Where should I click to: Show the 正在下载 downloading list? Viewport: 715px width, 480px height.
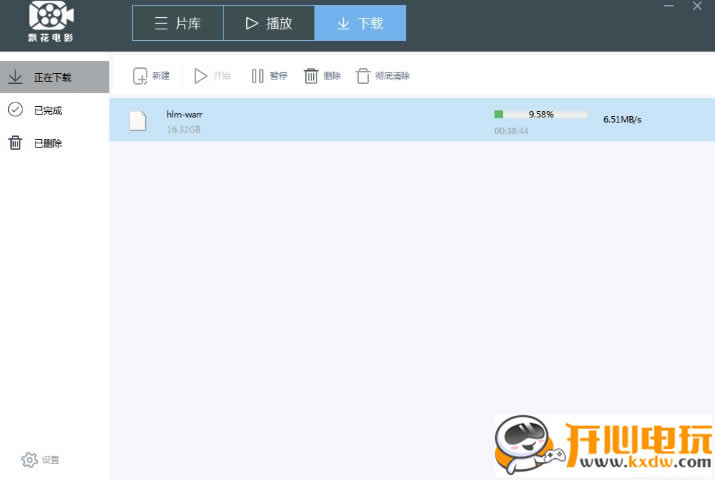[54, 77]
